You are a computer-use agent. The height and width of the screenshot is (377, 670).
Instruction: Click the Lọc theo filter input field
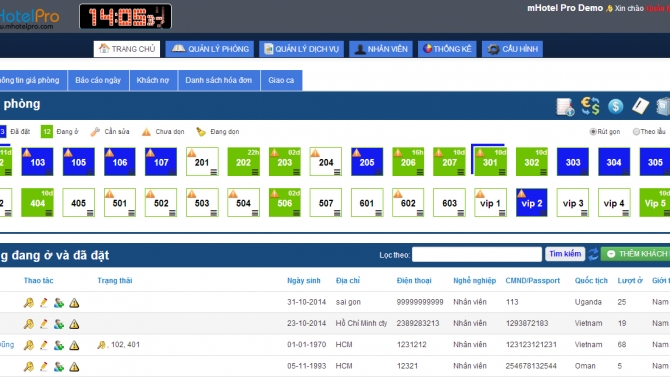tap(477, 254)
